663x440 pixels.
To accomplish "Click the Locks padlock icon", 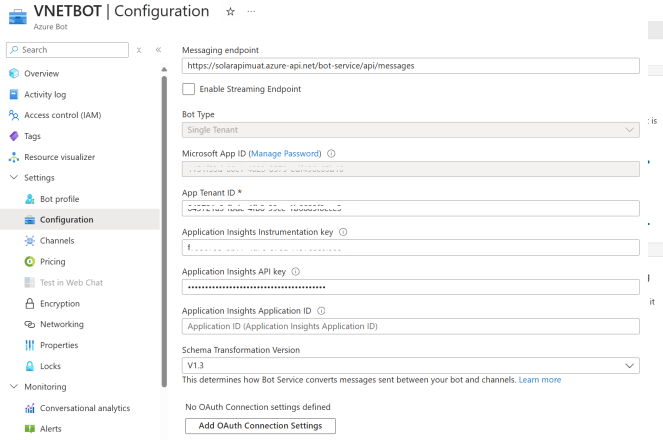I will (x=30, y=366).
